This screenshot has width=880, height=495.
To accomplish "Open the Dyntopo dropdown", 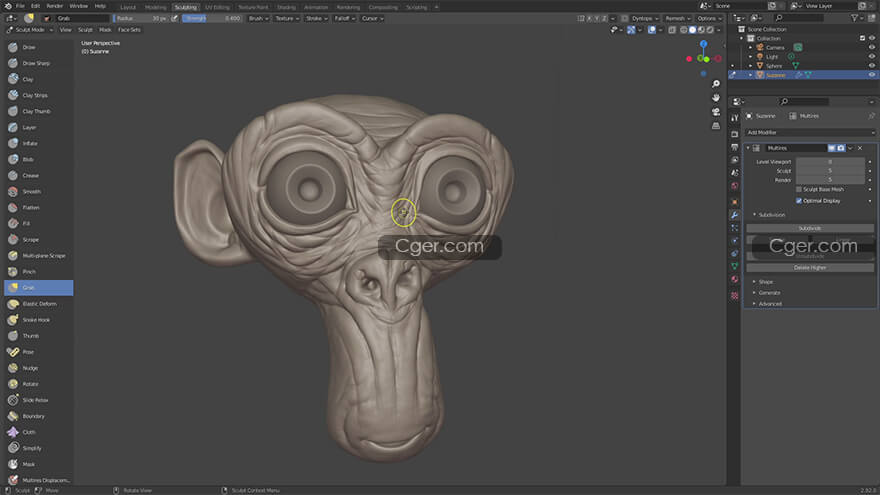I will tap(645, 19).
